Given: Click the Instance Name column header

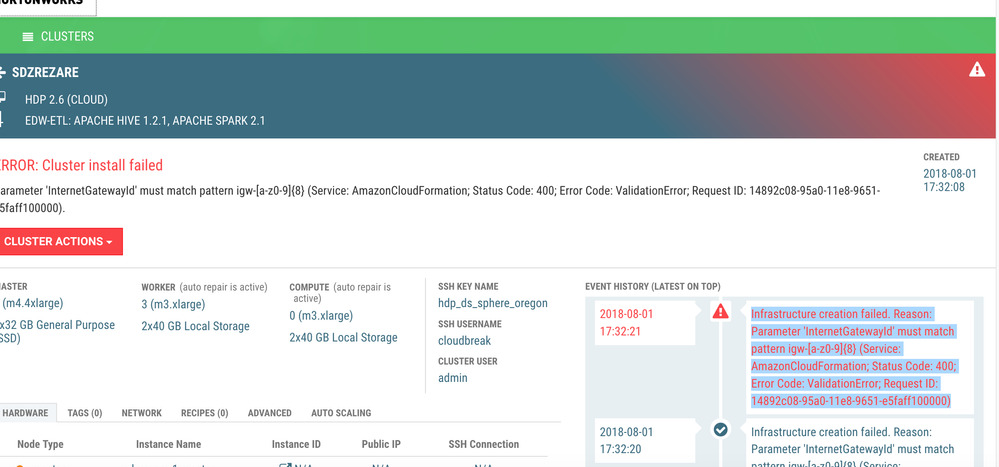Looking at the screenshot, I should click(x=168, y=444).
